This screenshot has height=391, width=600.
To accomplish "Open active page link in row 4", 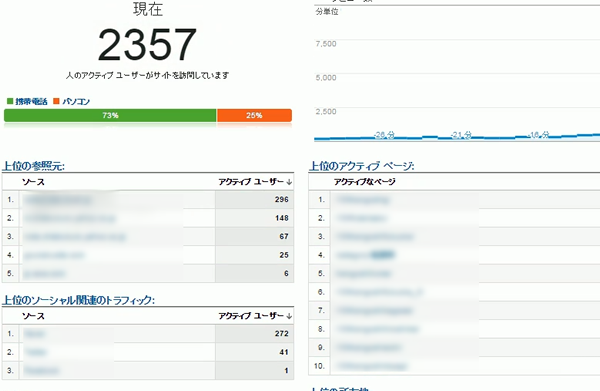I will pos(365,255).
